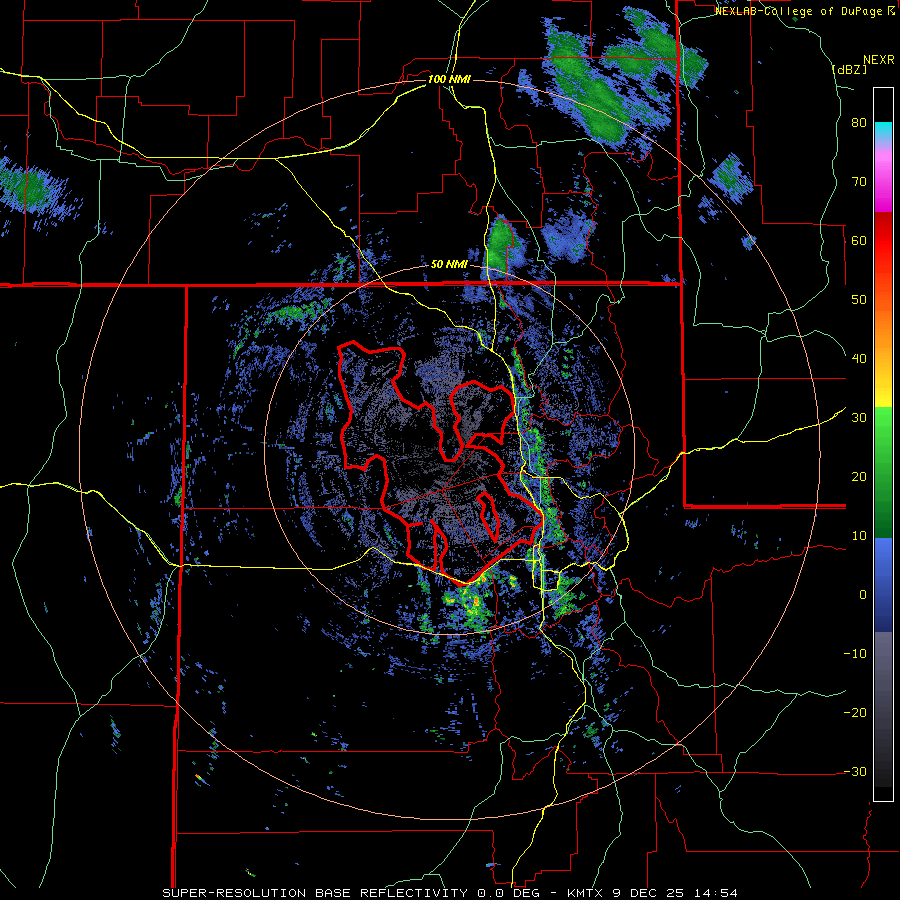Click the 'SUPER-RESOLUTION BASE REFLECTIVITY' caption text

[315, 893]
